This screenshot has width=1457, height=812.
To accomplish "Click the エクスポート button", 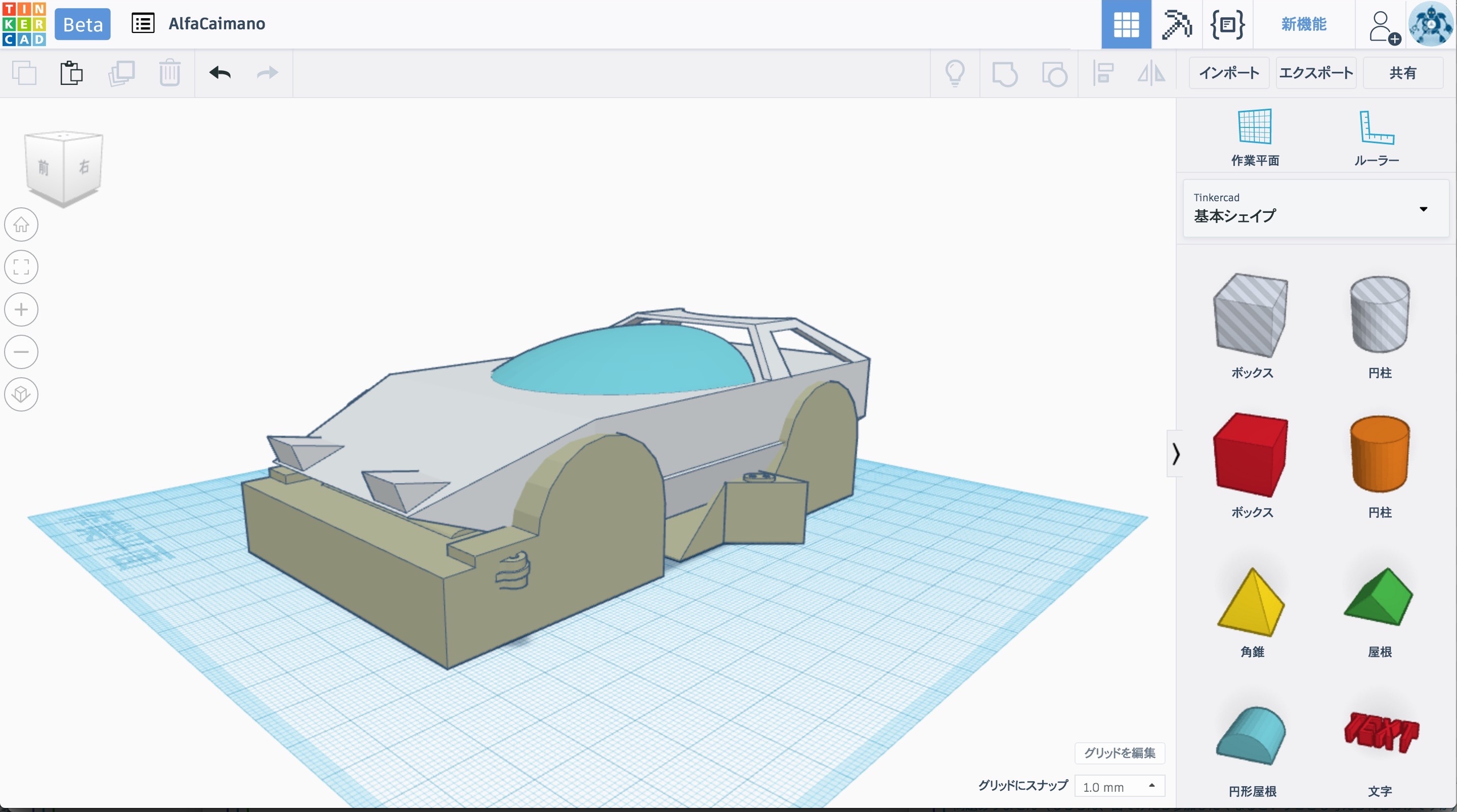I will pyautogui.click(x=1315, y=73).
